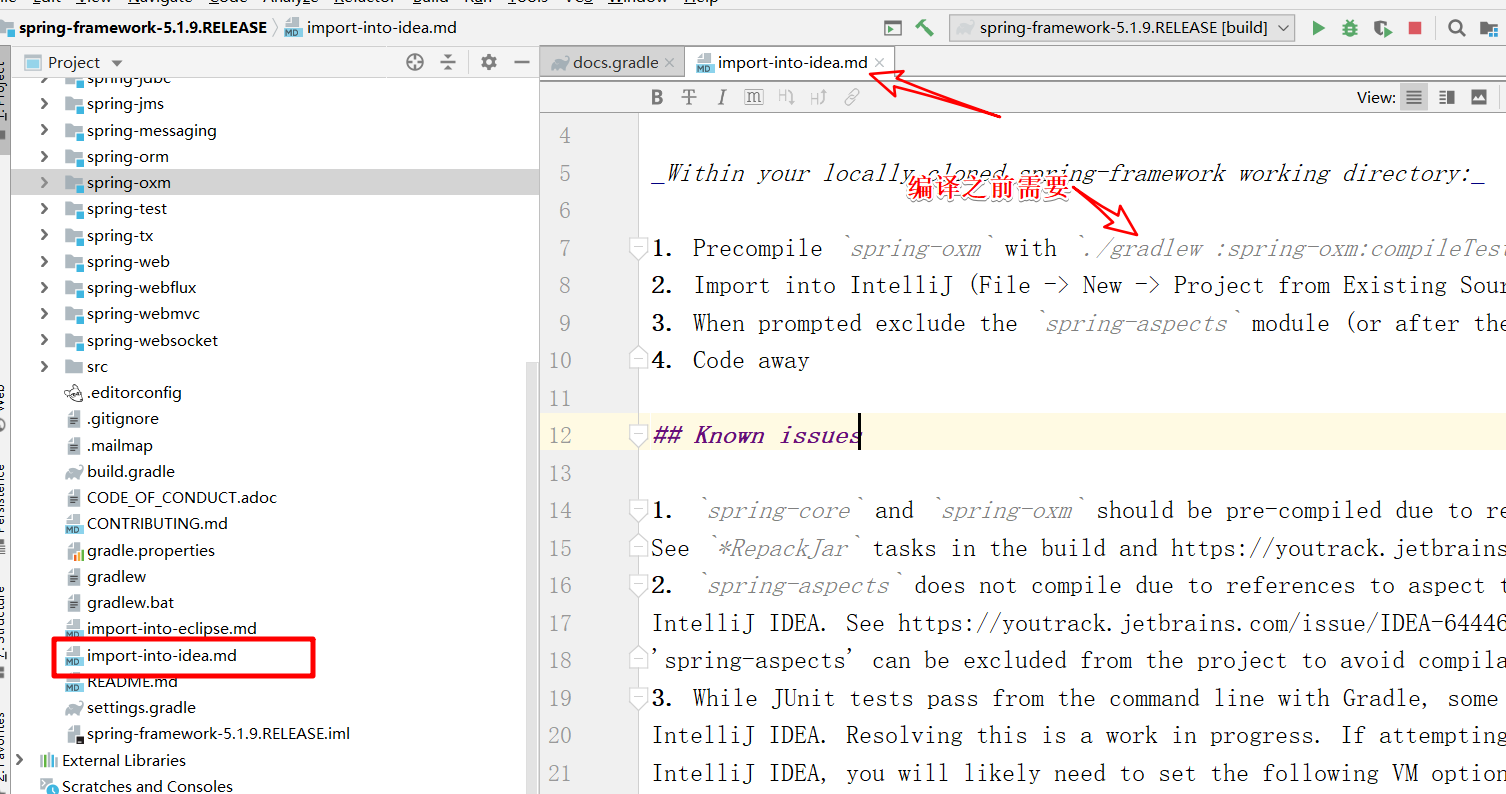1506x794 pixels.
Task: Expand spring-jms module folder
Action: click(44, 103)
